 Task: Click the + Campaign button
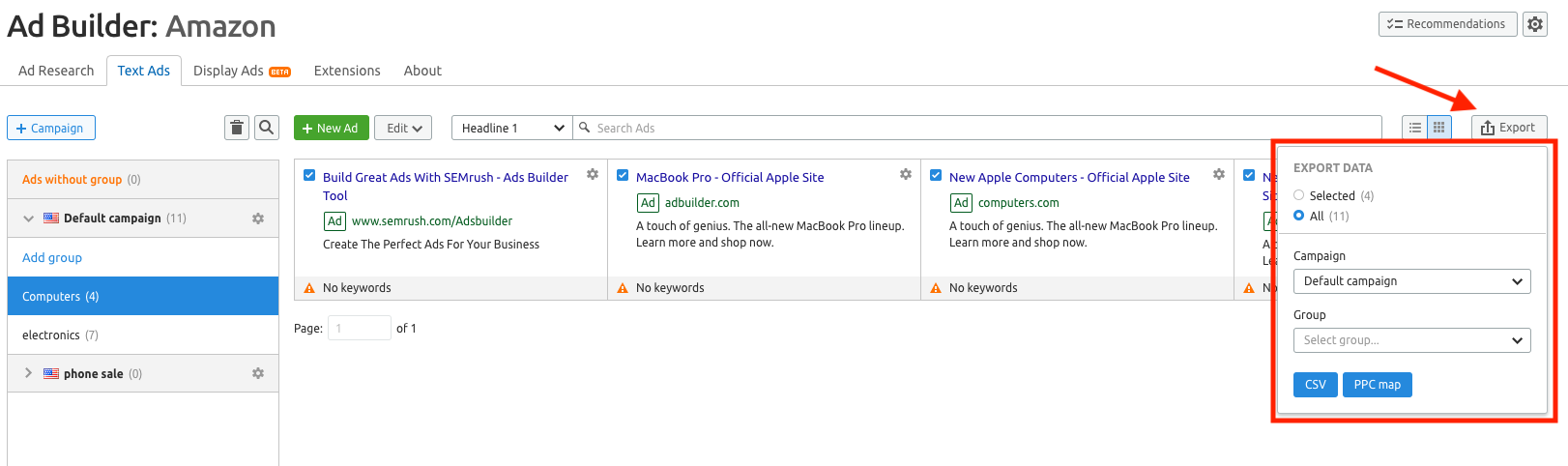point(51,128)
